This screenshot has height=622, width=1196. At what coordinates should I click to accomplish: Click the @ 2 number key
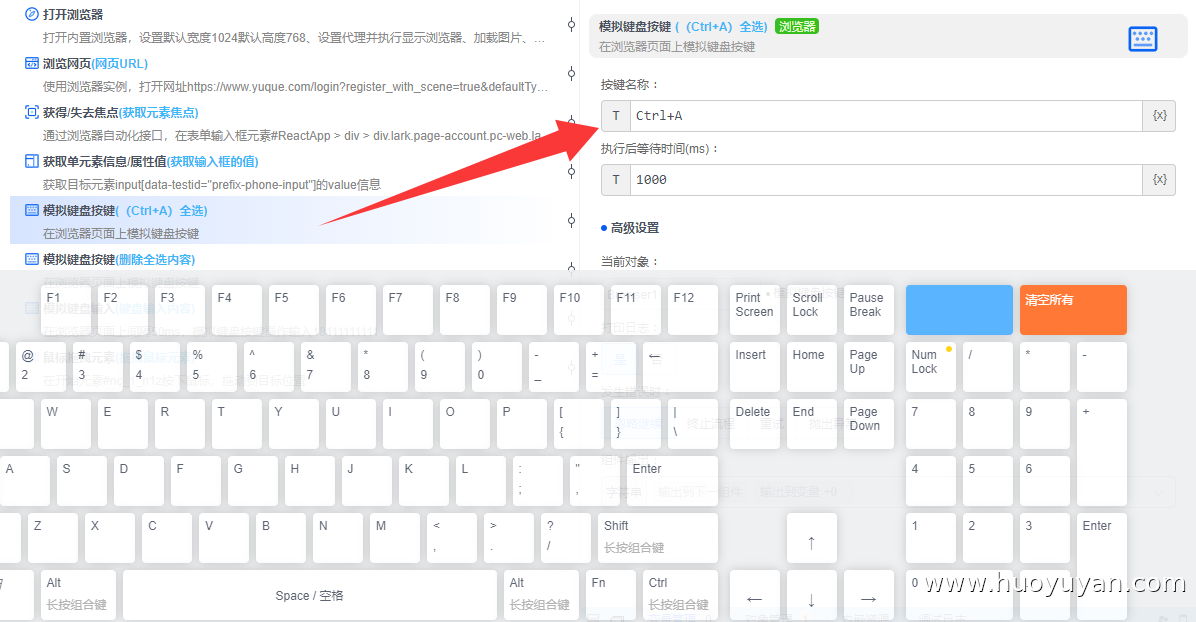point(40,367)
